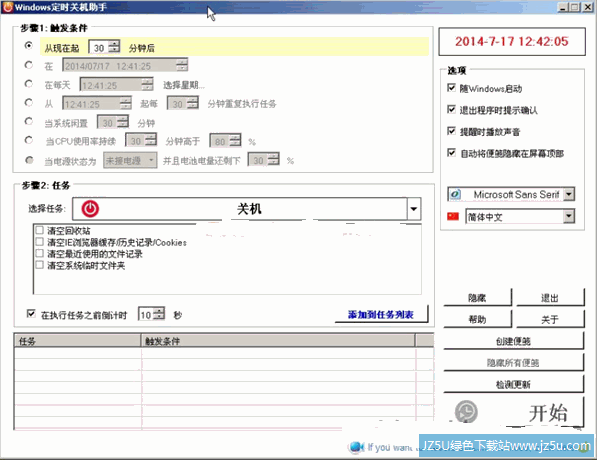Click the clock display 2014-7-17 12:42:05
The height and width of the screenshot is (460, 597).
pyautogui.click(x=512, y=41)
